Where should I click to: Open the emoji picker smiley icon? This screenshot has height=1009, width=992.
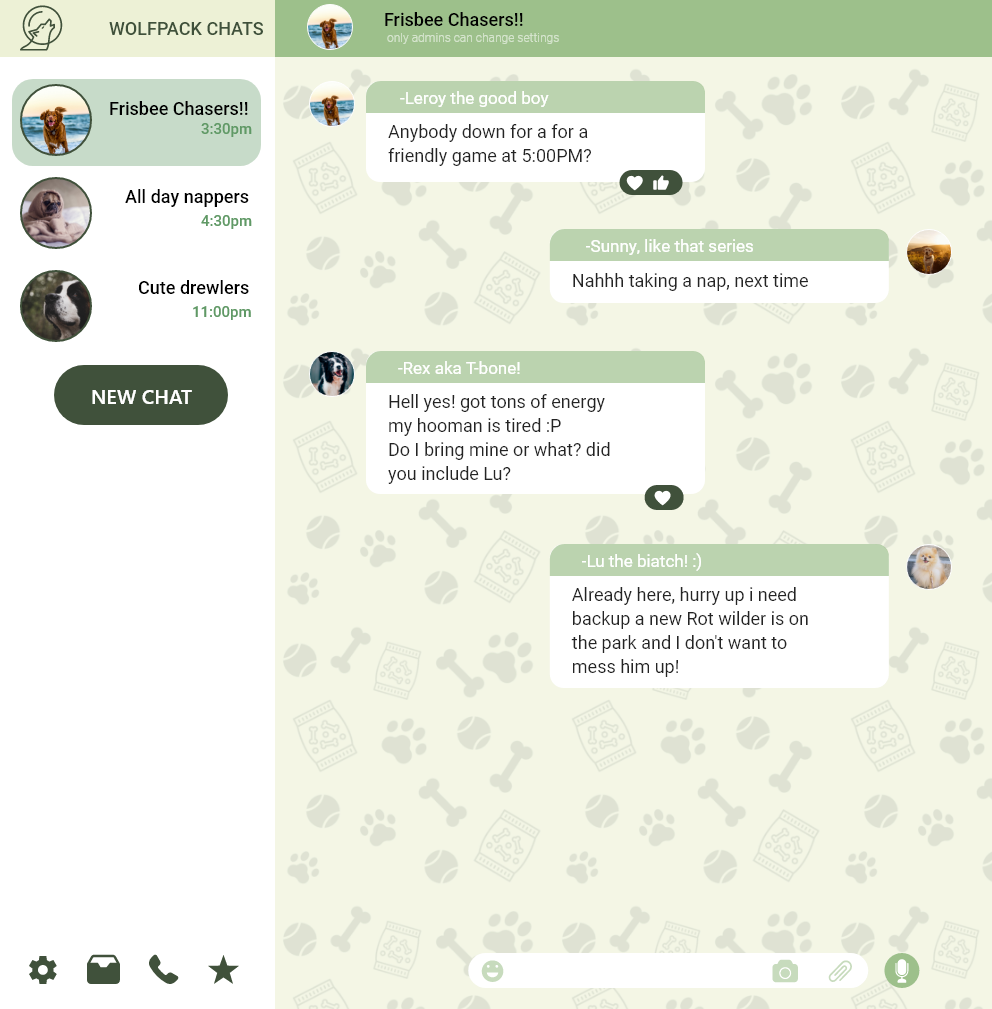(x=493, y=971)
